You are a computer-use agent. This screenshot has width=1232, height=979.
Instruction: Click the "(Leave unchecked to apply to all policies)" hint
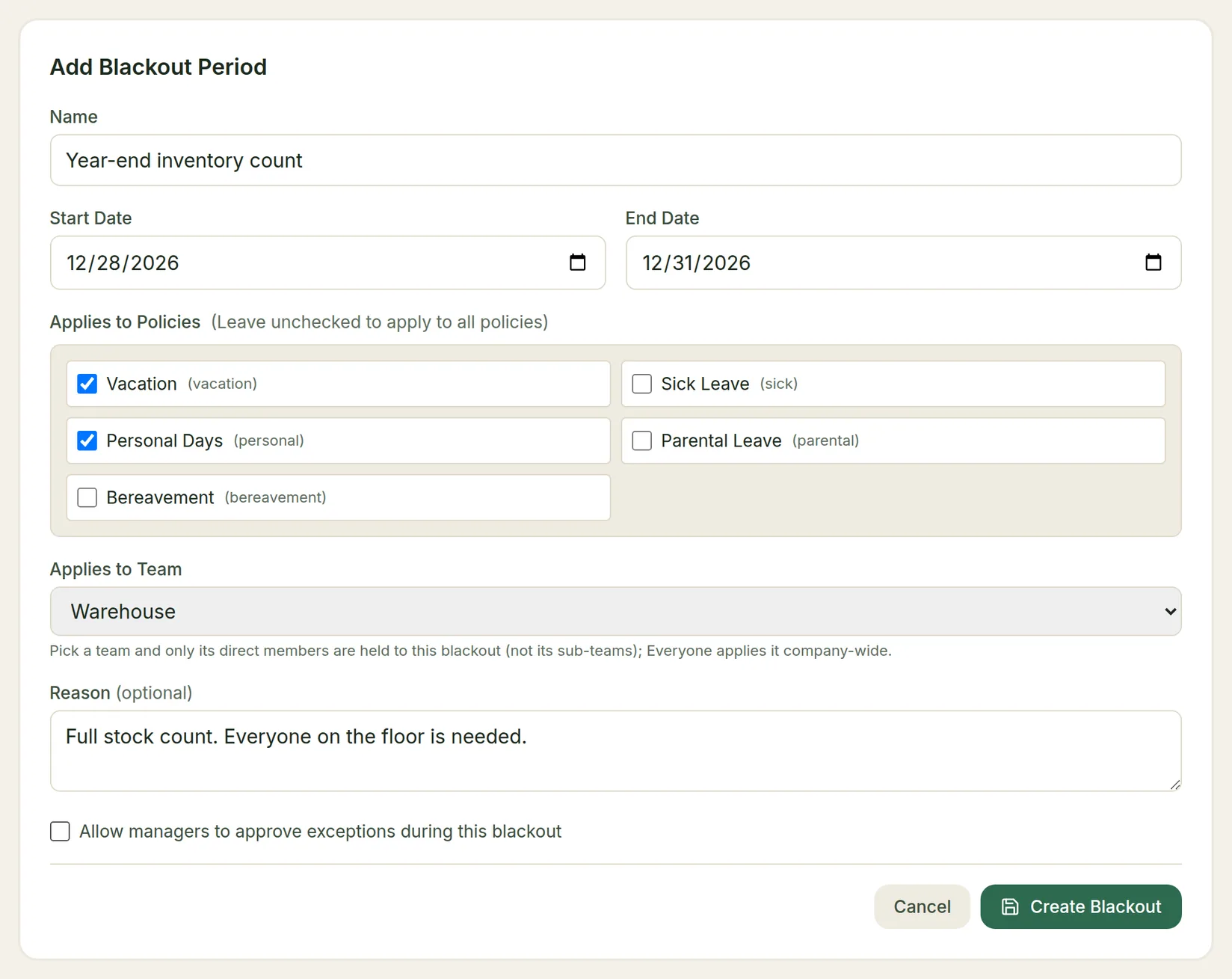pos(380,322)
